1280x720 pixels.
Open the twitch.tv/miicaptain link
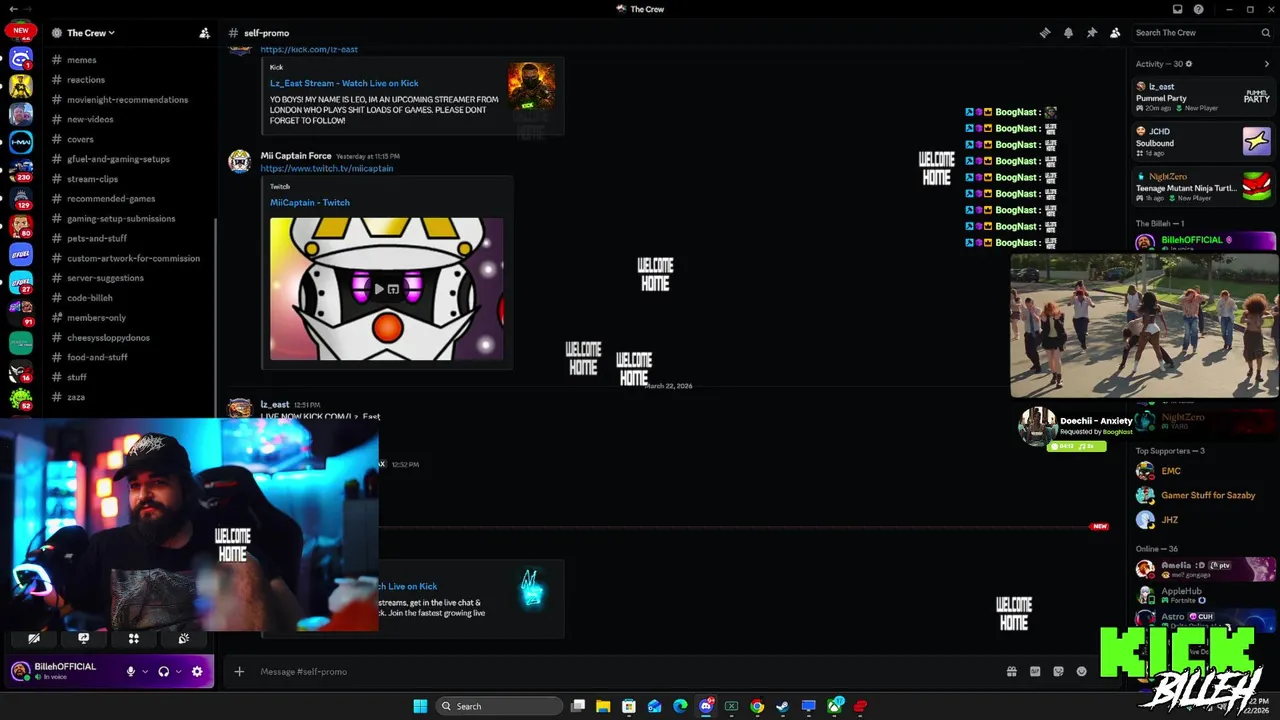[x=327, y=168]
